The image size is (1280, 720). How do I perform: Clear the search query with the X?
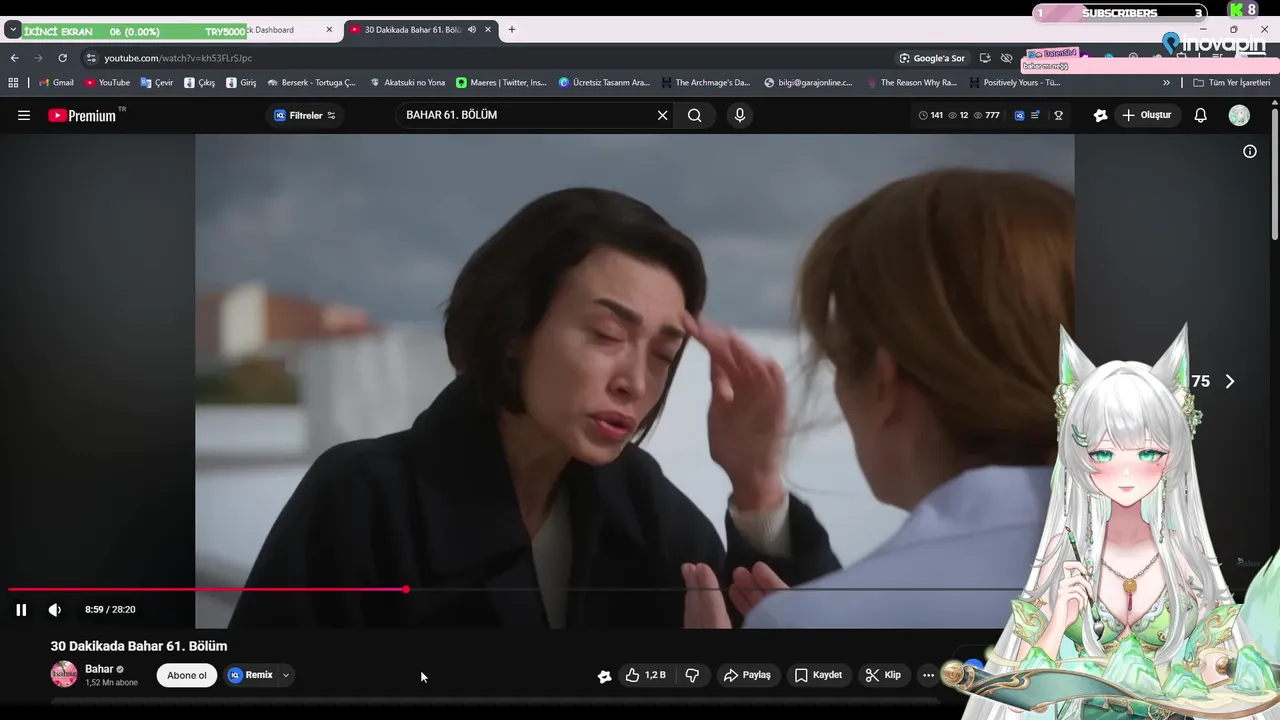[x=662, y=115]
